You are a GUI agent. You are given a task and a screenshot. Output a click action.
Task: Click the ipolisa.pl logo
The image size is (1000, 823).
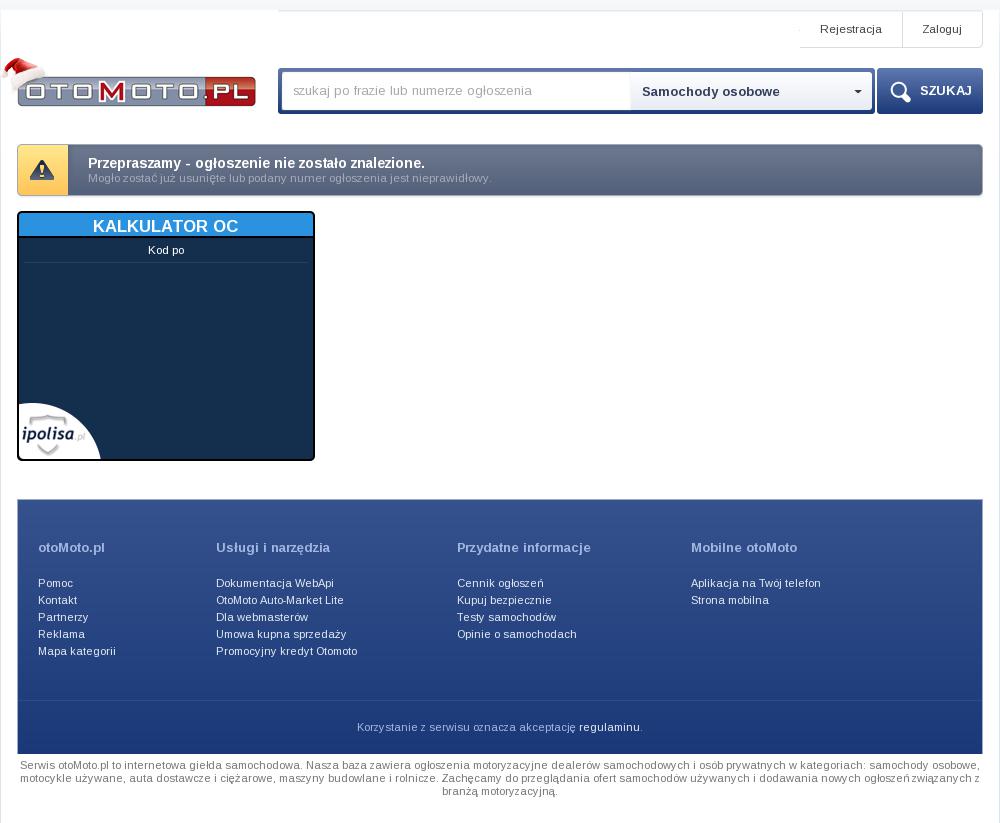coord(54,434)
